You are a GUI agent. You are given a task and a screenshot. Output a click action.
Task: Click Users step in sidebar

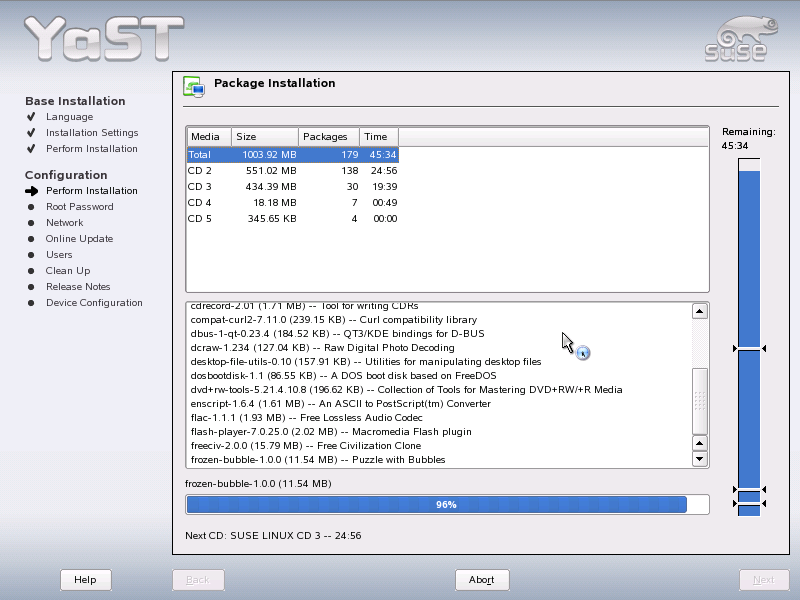pos(59,255)
